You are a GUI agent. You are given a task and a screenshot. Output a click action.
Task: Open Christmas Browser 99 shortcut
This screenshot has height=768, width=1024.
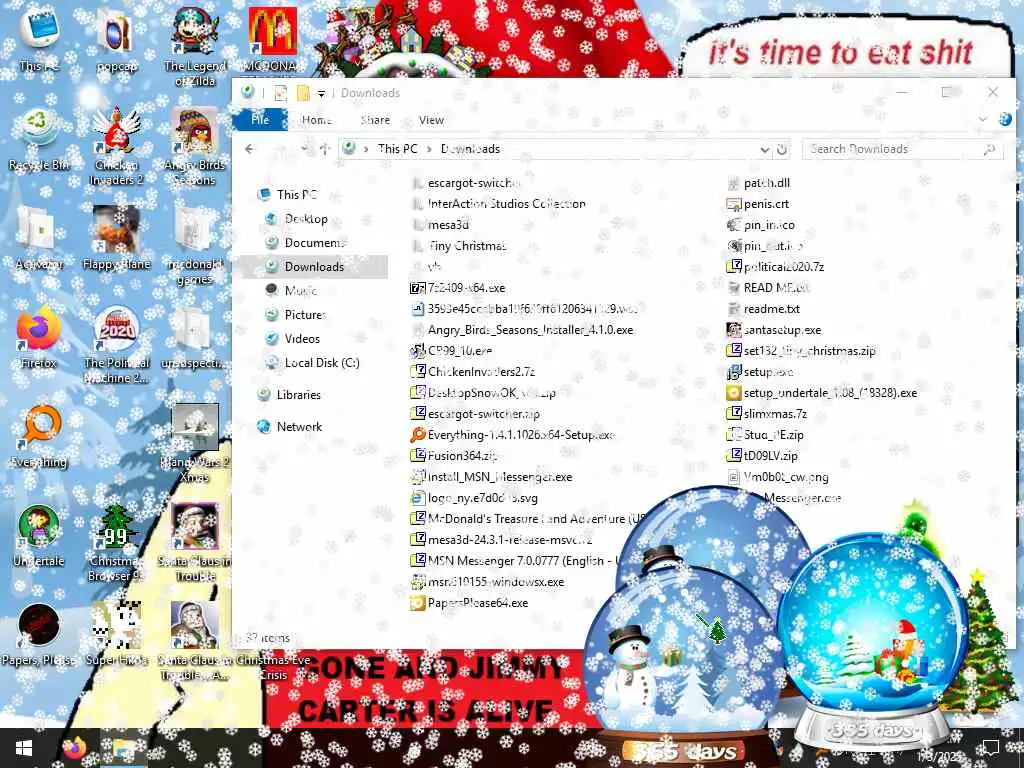pos(116,542)
